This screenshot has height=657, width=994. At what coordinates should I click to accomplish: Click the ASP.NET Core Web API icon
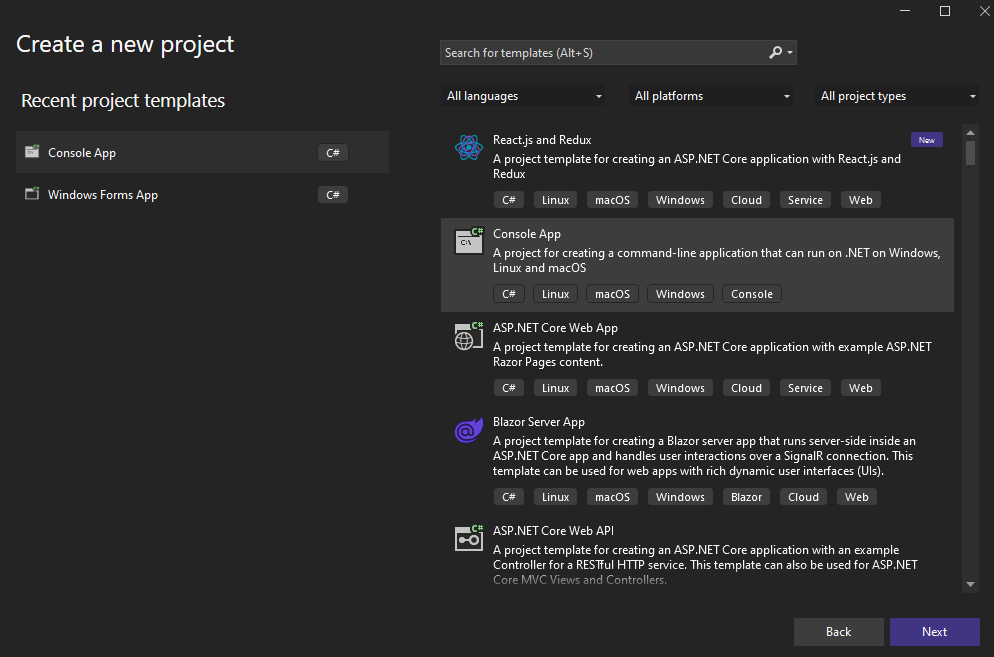pos(468,537)
